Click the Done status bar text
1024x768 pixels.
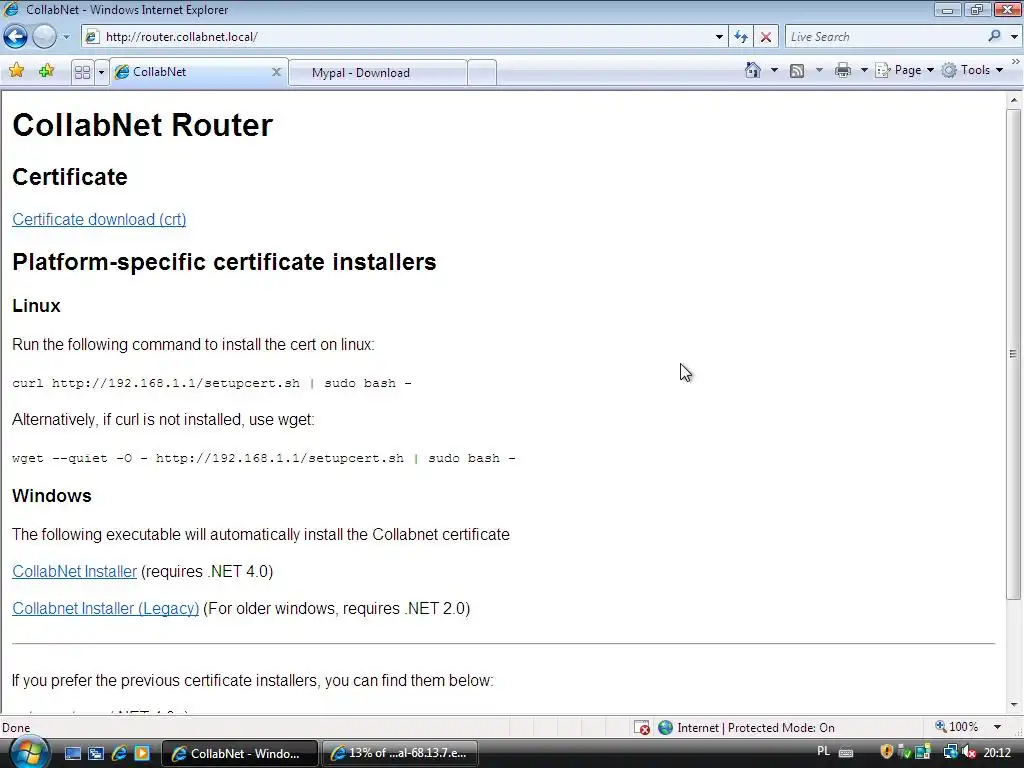click(x=16, y=728)
